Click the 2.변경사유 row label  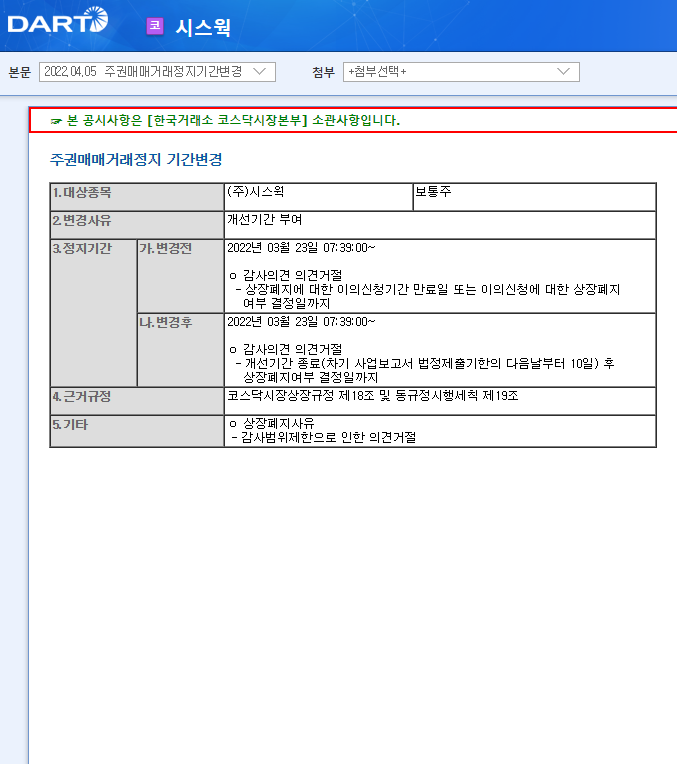click(137, 225)
